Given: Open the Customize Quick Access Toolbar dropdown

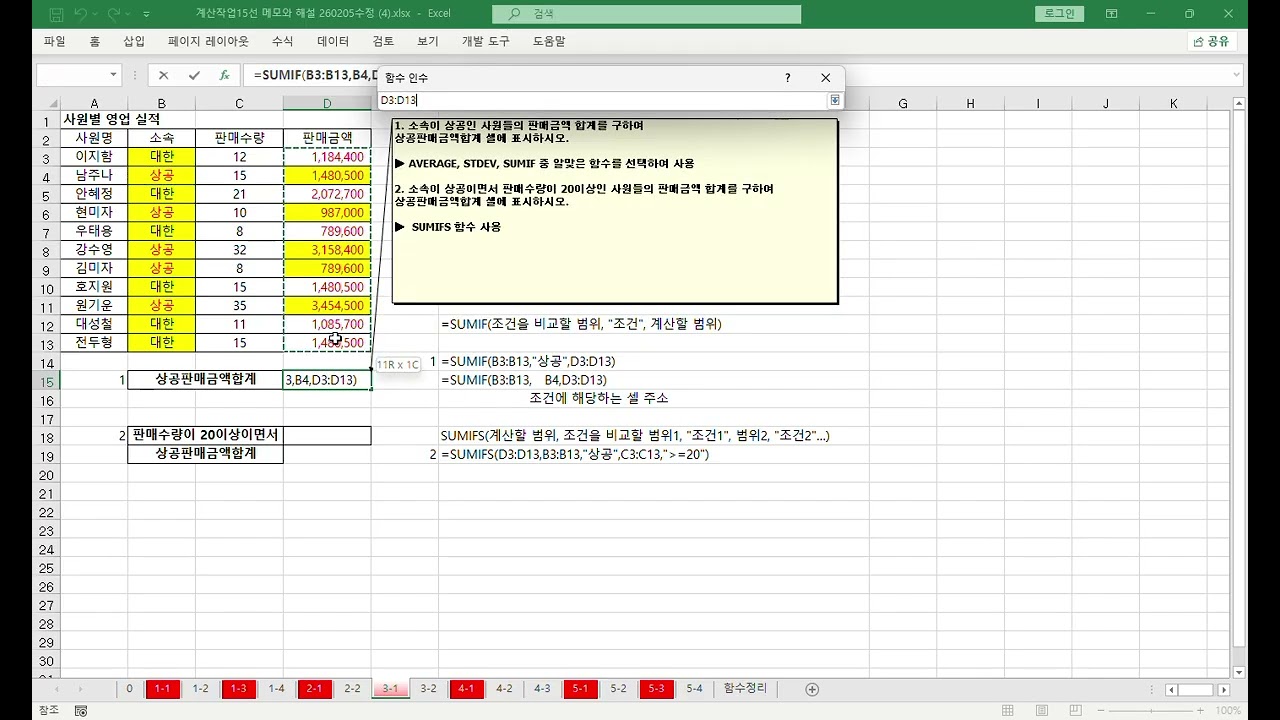Looking at the screenshot, I should tap(147, 14).
